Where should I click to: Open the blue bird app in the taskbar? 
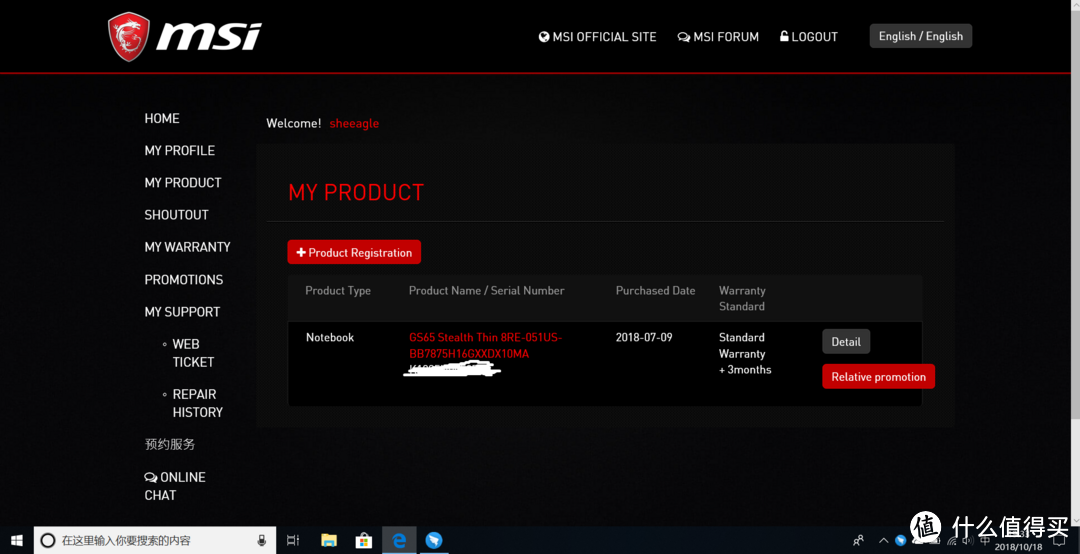click(x=434, y=540)
